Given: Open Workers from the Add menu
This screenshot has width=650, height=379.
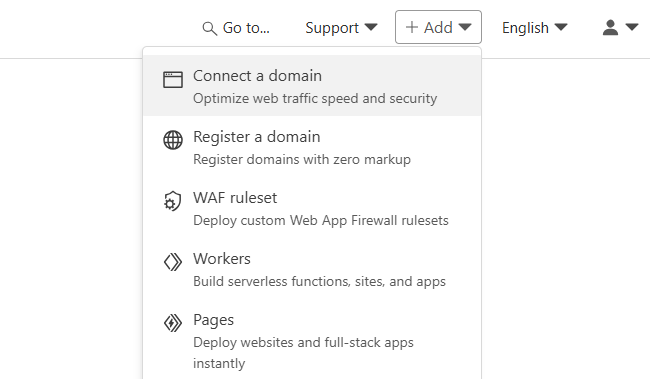Looking at the screenshot, I should [312, 269].
